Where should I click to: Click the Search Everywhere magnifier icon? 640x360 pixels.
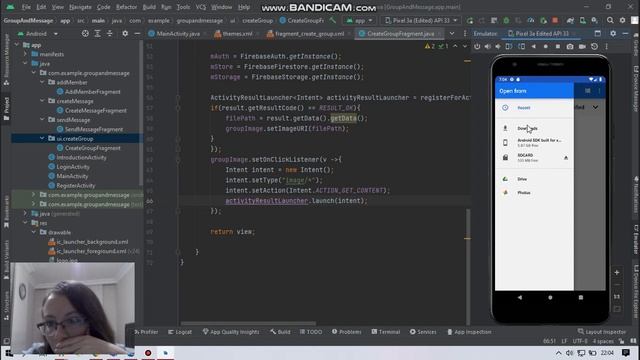[610, 20]
